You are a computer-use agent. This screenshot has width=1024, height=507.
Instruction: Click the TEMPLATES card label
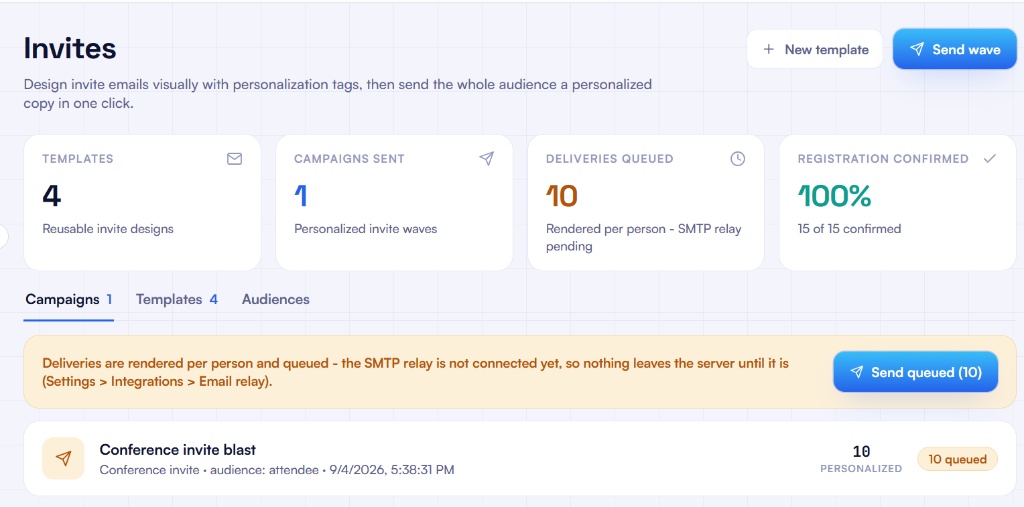(78, 159)
